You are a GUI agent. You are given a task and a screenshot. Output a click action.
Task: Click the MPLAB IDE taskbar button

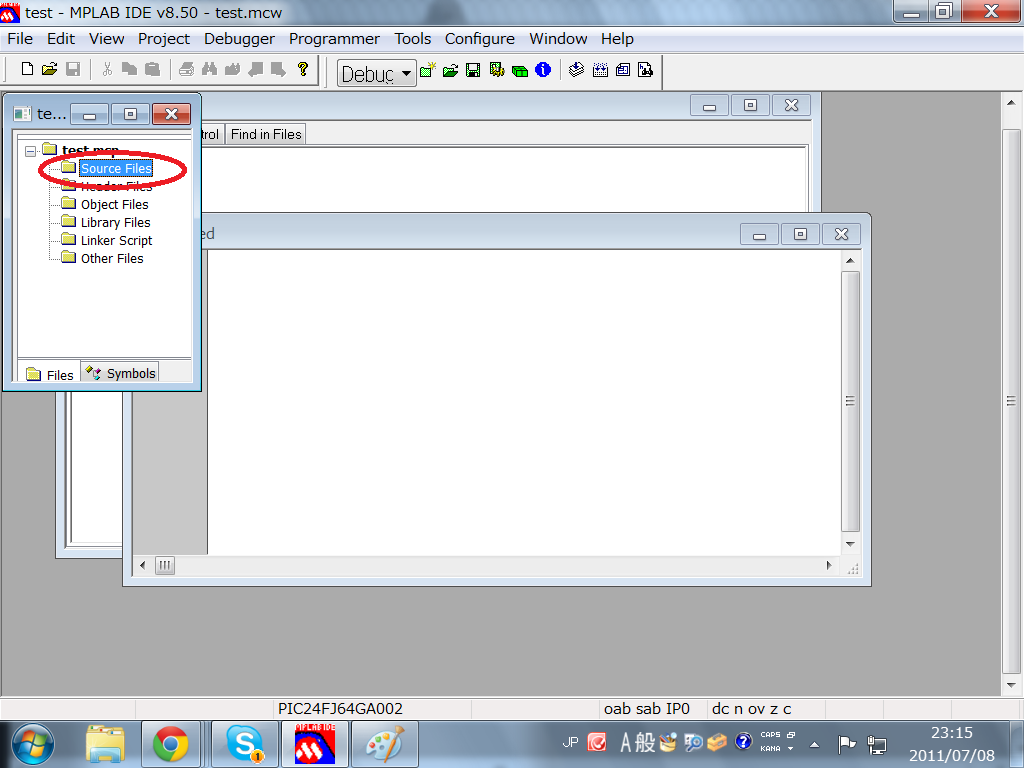[315, 744]
